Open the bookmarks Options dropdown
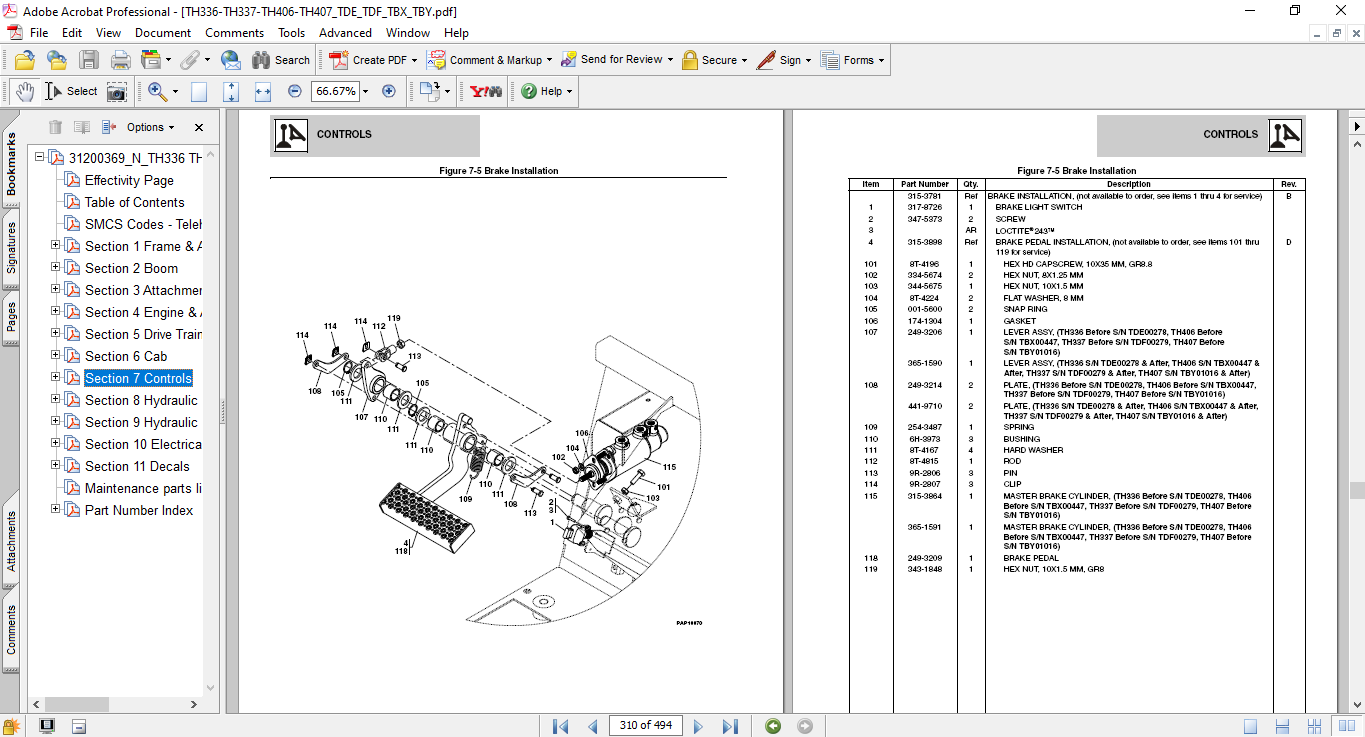Screen dimensions: 1365x737 tap(151, 127)
